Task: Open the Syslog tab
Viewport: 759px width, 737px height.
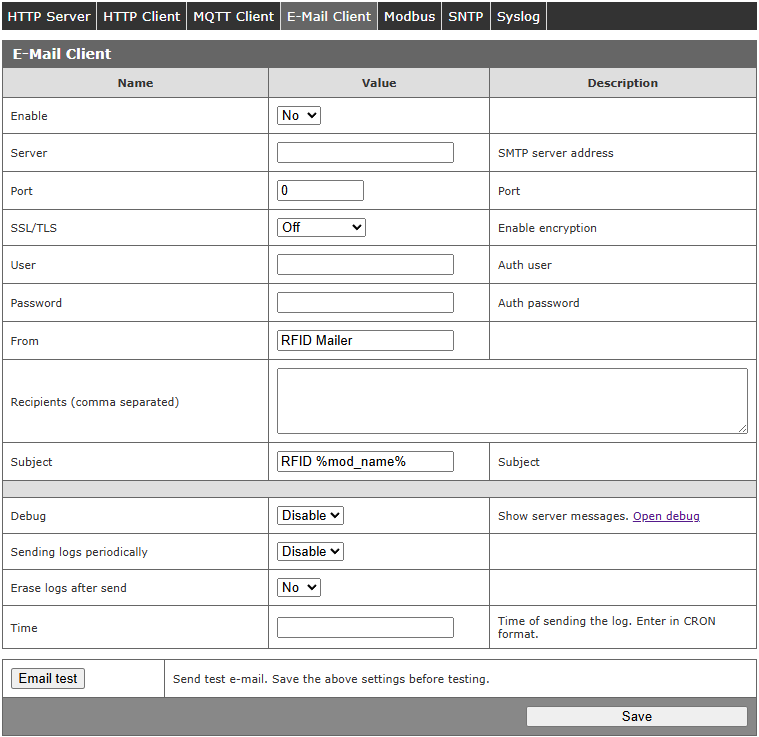Action: 518,16
